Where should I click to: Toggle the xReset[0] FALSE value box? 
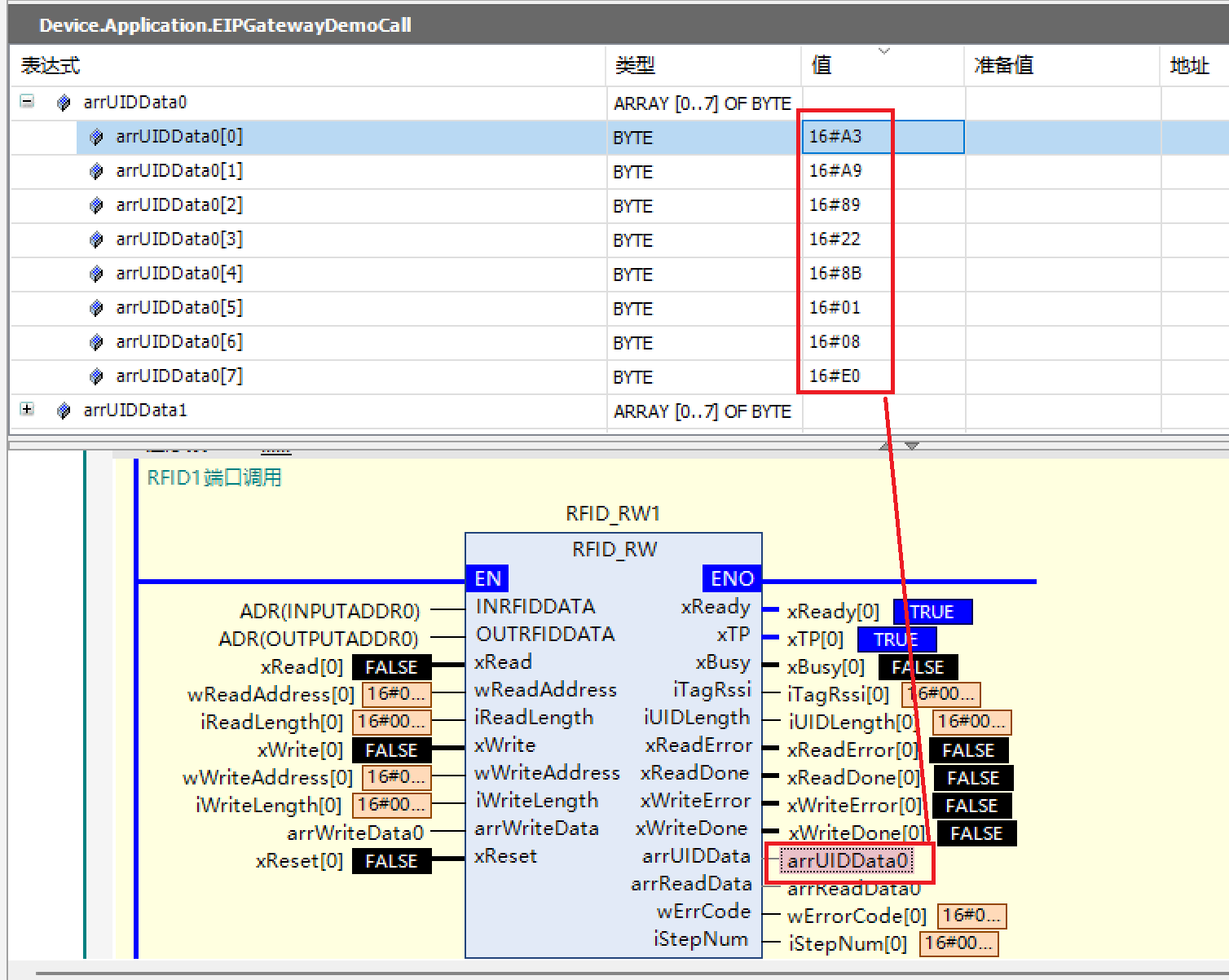[391, 861]
